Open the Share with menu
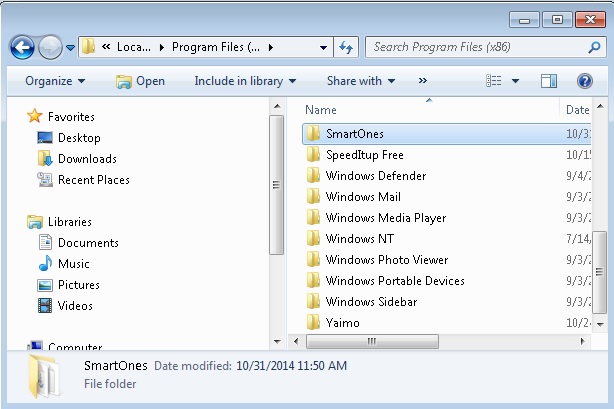The image size is (614, 409). pyautogui.click(x=361, y=81)
